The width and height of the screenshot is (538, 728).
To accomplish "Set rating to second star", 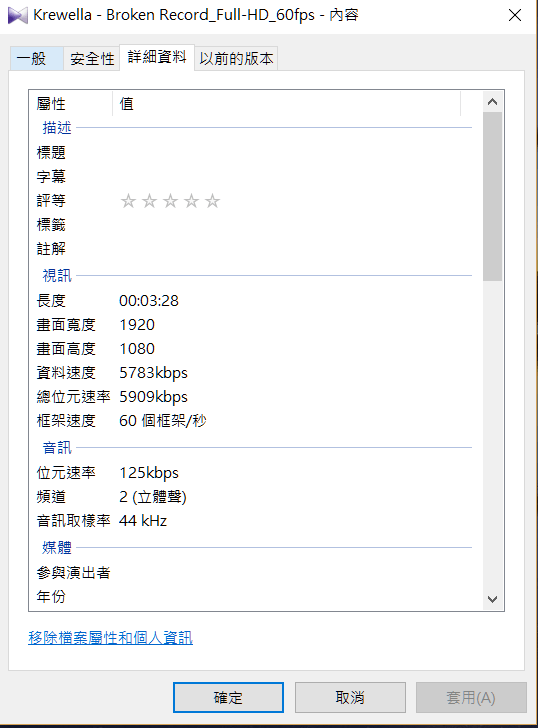I will coord(149,201).
